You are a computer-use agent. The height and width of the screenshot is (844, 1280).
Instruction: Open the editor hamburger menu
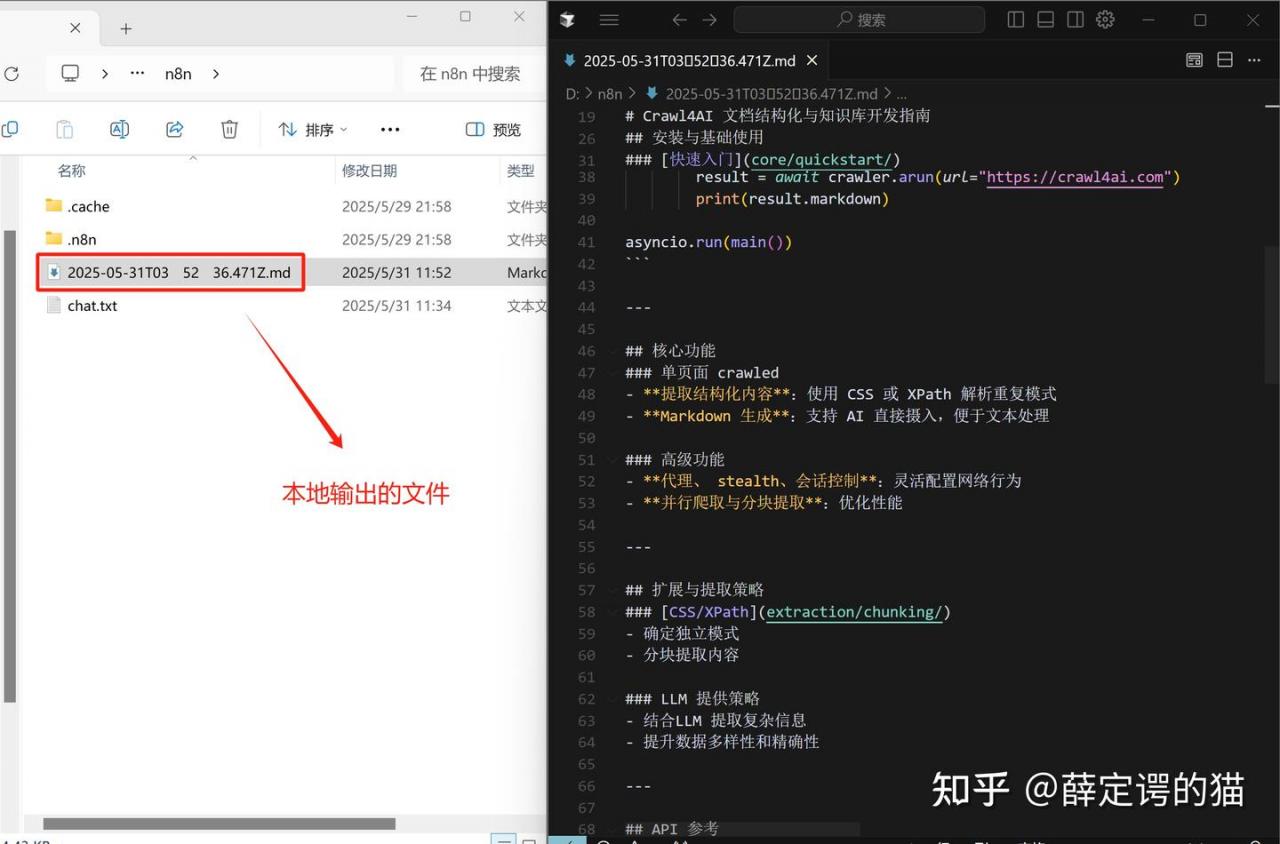pyautogui.click(x=609, y=19)
